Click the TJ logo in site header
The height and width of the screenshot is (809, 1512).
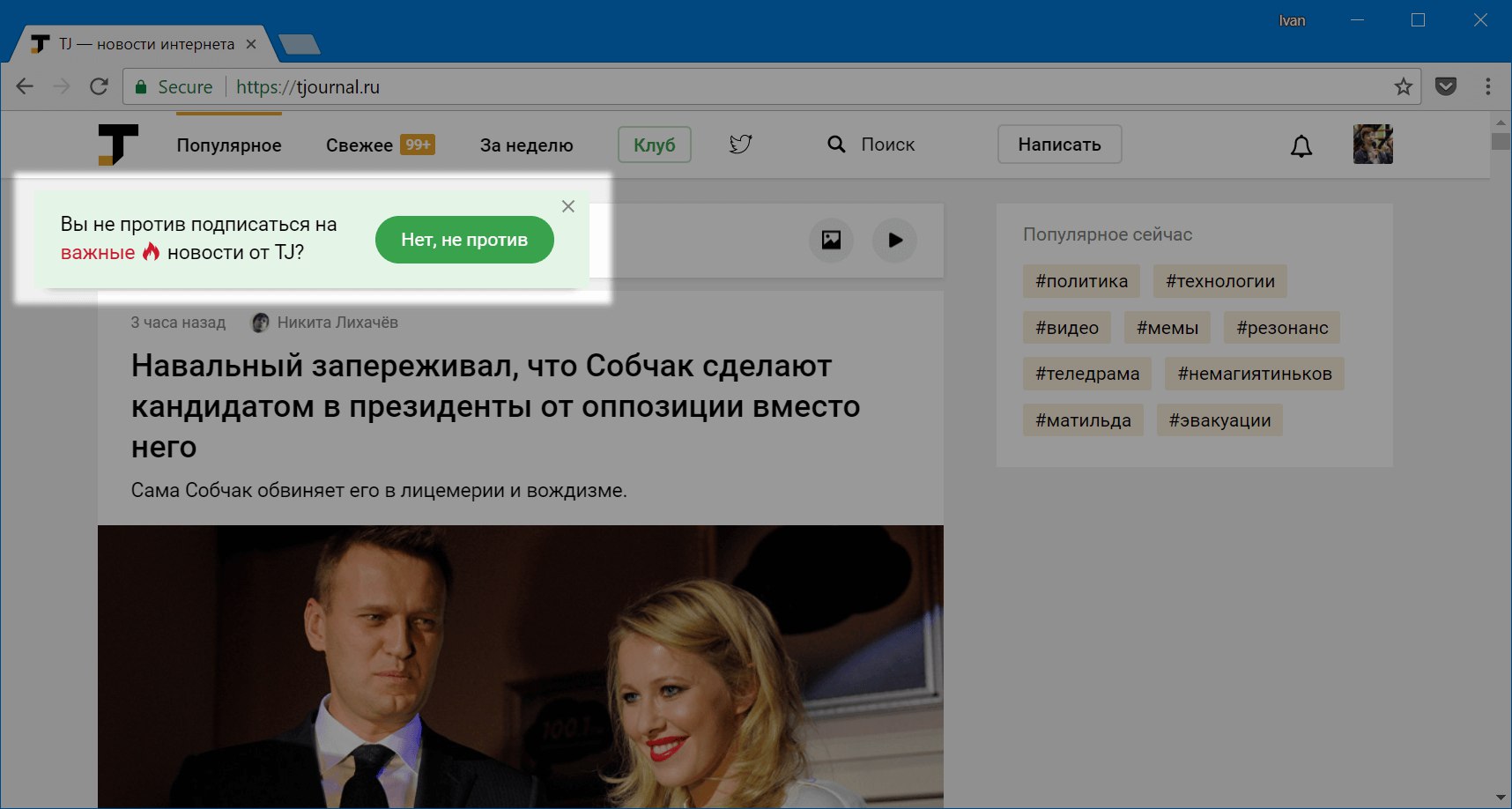118,145
